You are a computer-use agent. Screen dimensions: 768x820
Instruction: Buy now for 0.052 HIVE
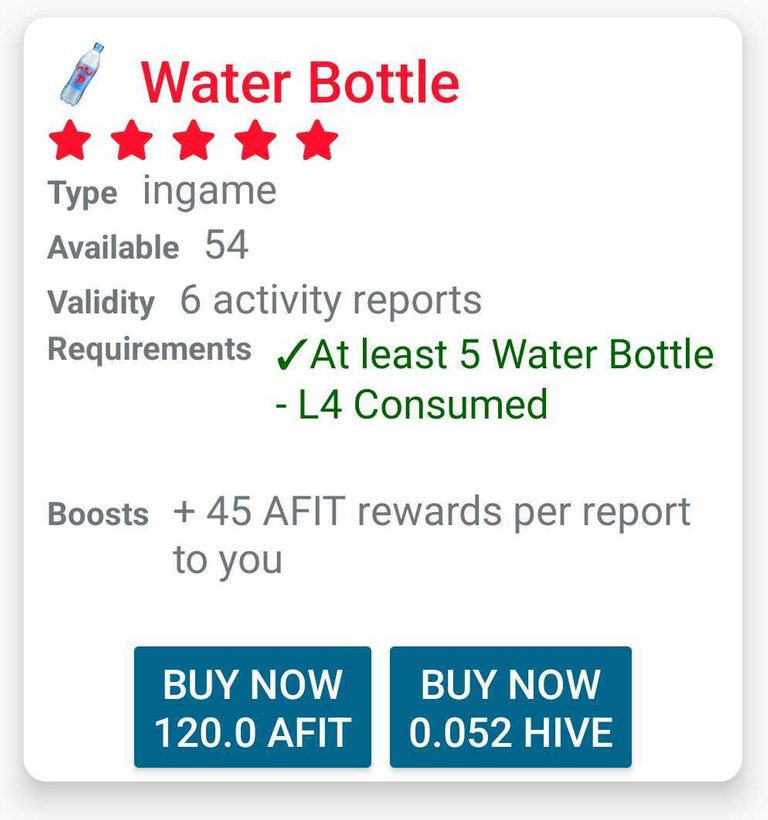pyautogui.click(x=511, y=707)
